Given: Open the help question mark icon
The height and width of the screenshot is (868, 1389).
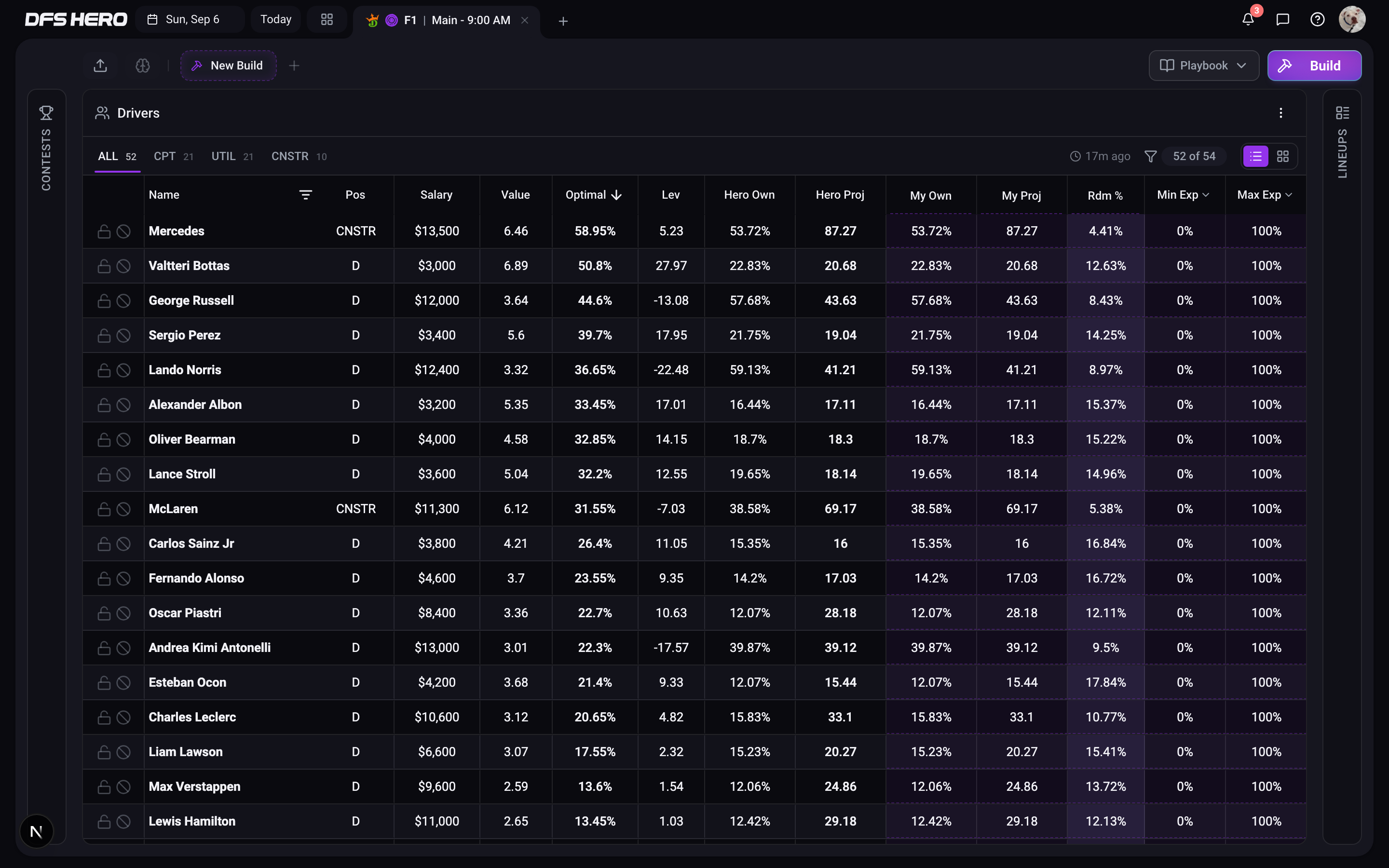Looking at the screenshot, I should 1317,20.
